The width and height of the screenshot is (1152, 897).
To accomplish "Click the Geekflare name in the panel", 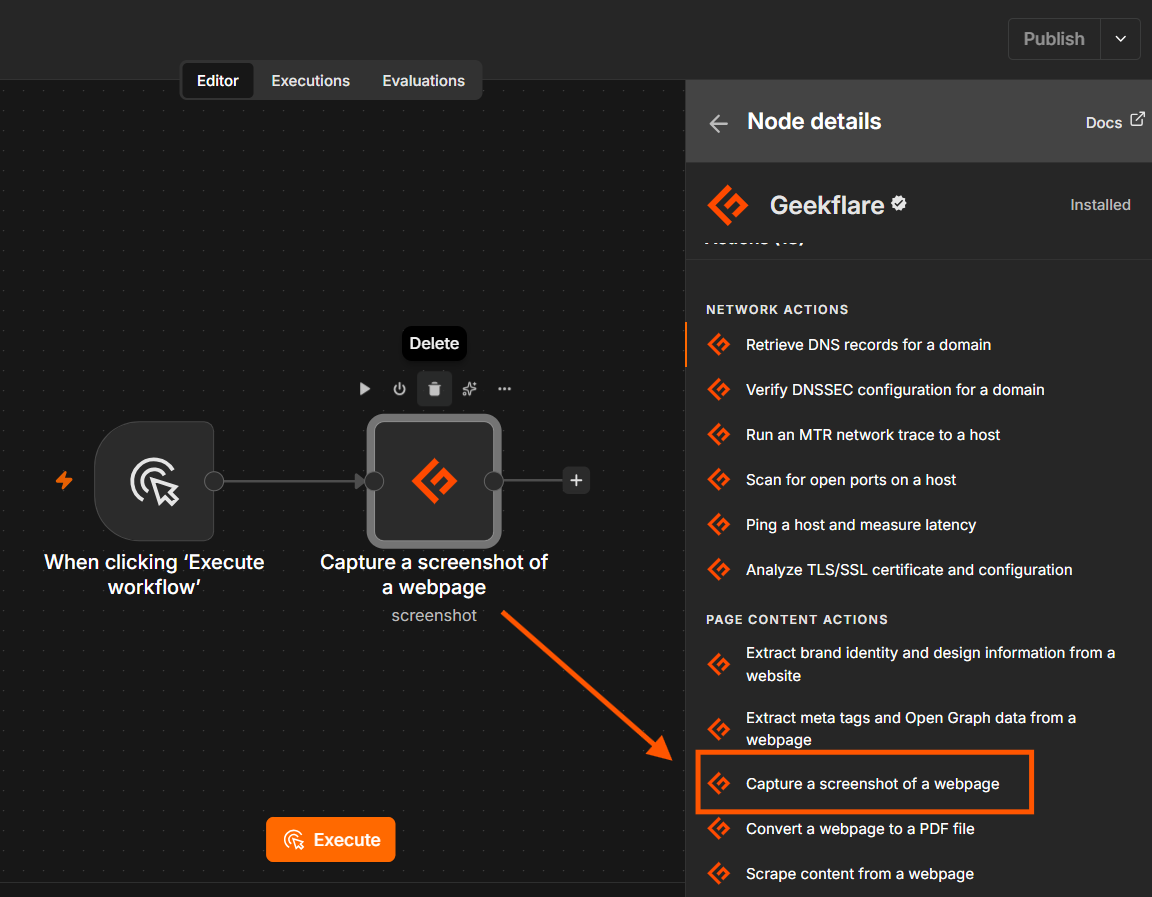I will tap(827, 205).
